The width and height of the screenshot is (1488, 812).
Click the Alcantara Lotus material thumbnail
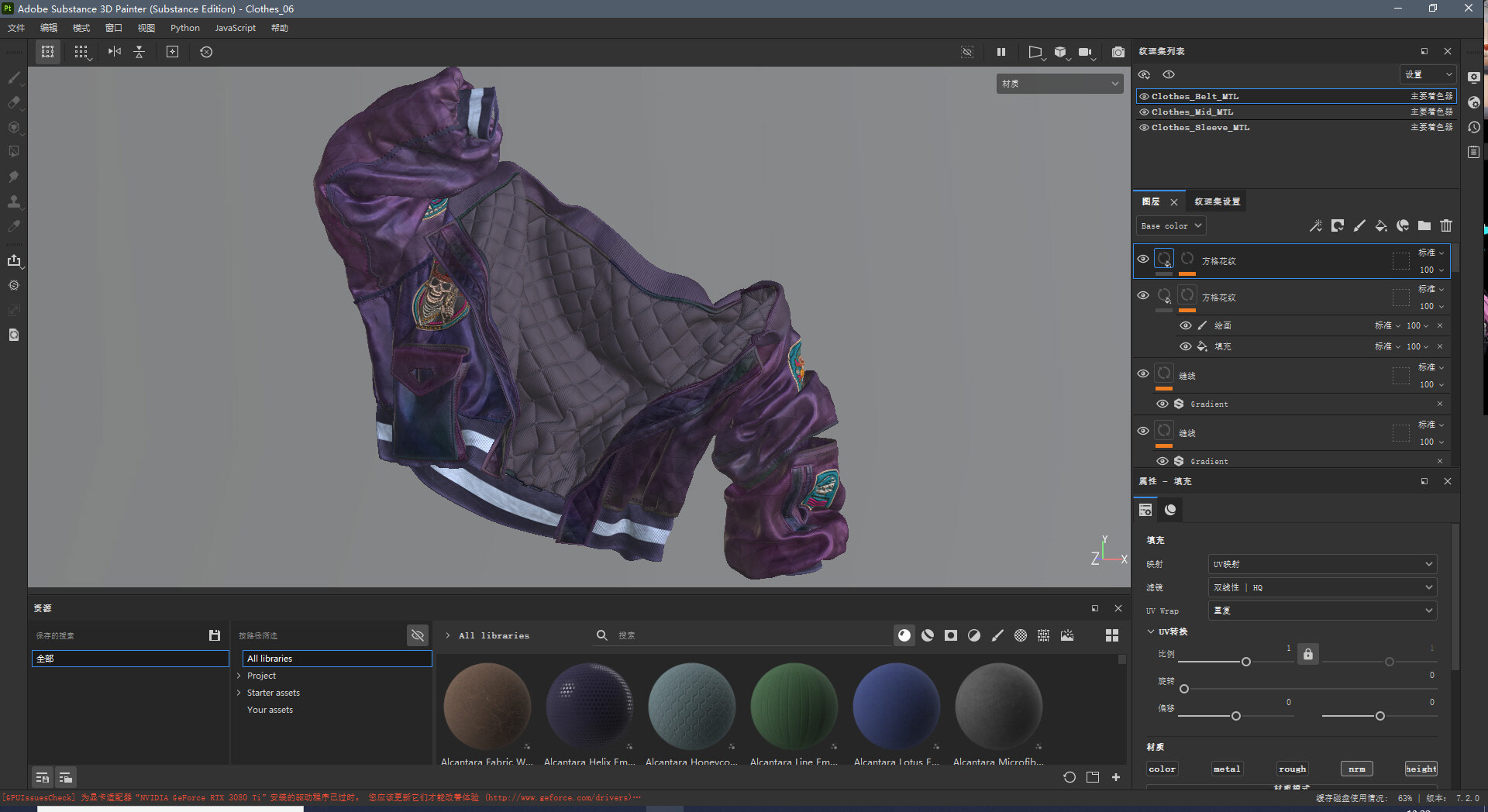pyautogui.click(x=896, y=706)
